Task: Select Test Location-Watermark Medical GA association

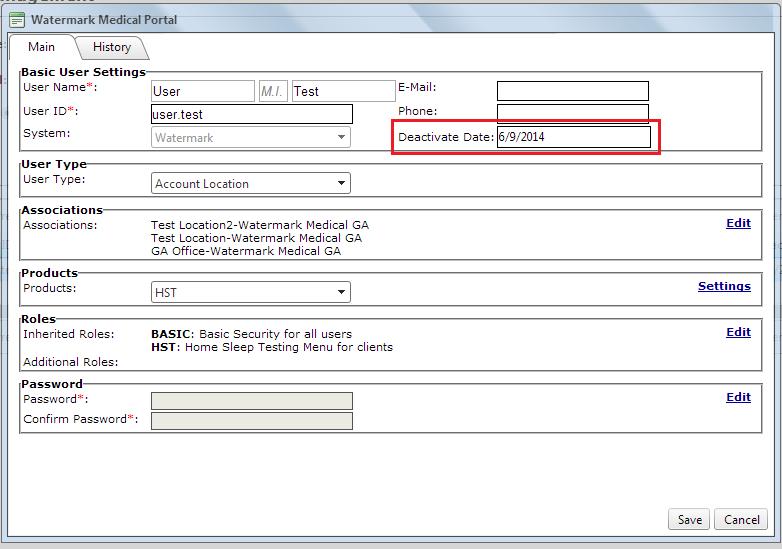Action: (x=256, y=238)
